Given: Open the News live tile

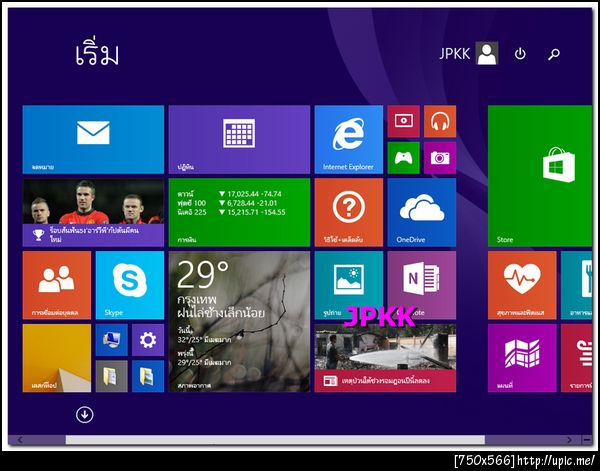Looking at the screenshot, I should pyautogui.click(x=385, y=358).
